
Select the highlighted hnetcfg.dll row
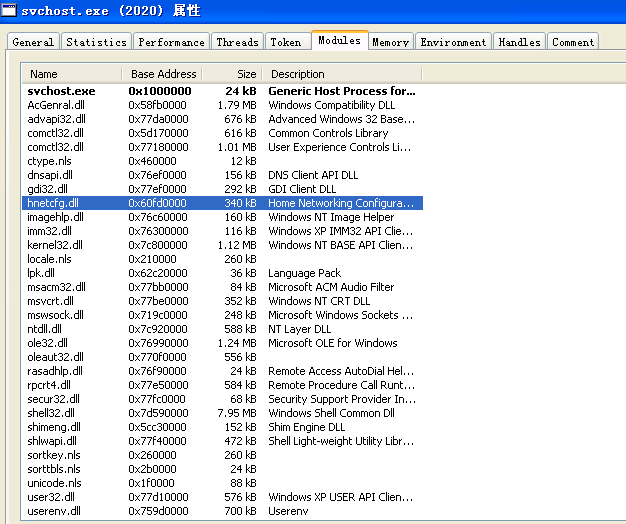53,203
